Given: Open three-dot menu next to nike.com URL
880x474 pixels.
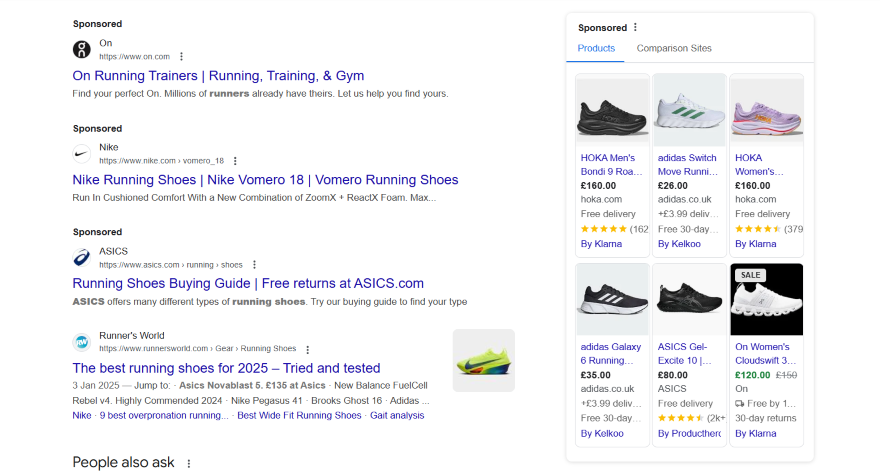Looking at the screenshot, I should coord(235,161).
